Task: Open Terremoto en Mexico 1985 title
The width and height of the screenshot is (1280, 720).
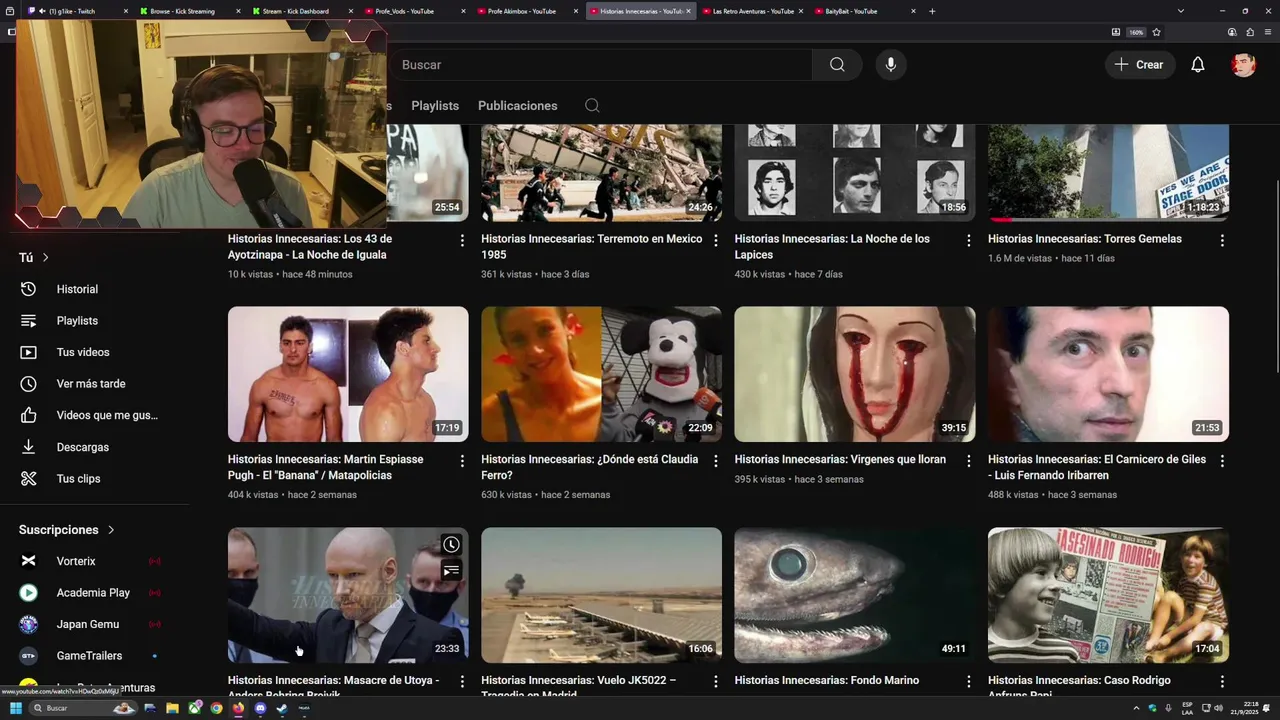Action: 592,247
